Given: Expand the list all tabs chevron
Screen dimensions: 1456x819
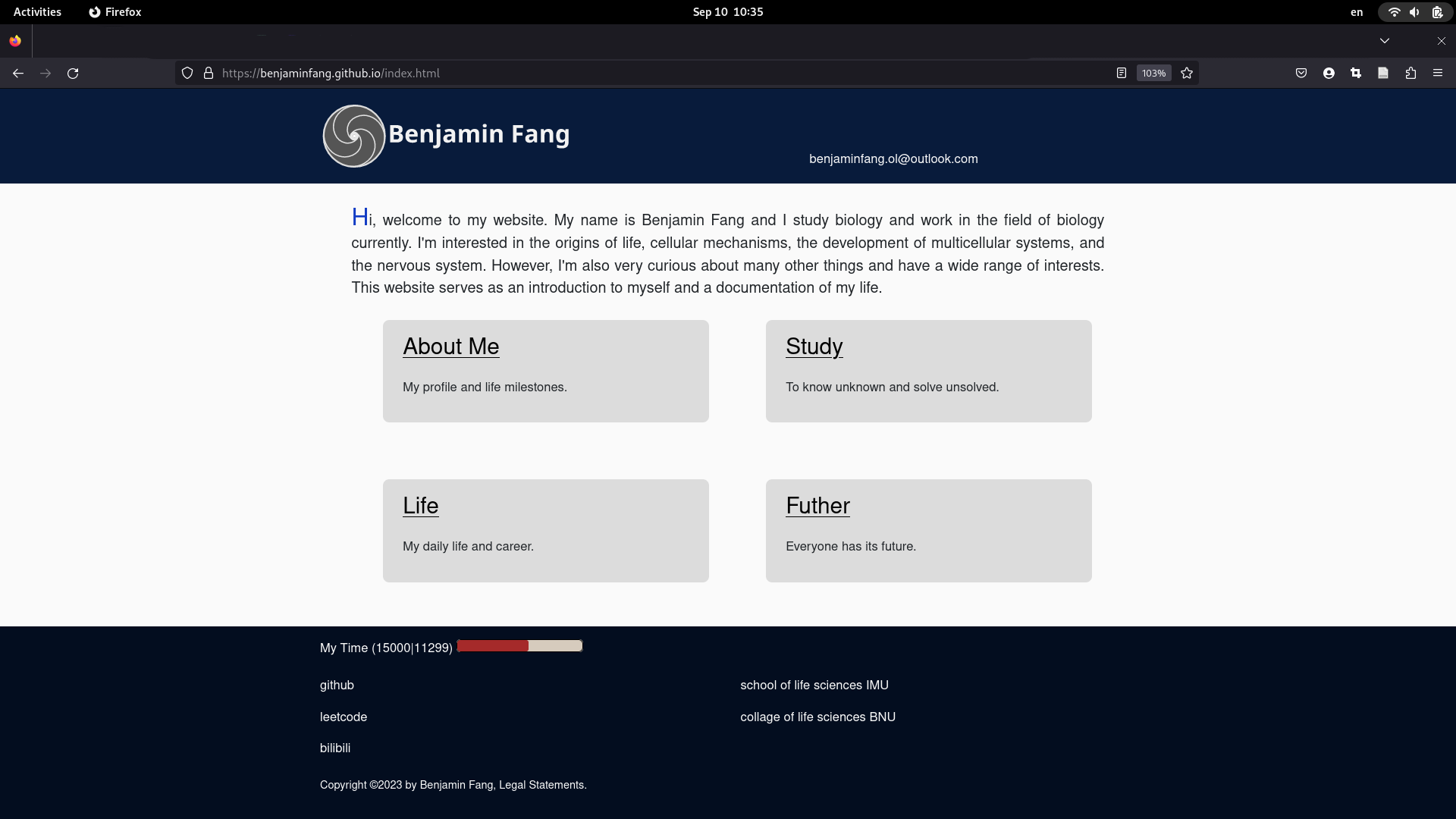Looking at the screenshot, I should (x=1385, y=41).
